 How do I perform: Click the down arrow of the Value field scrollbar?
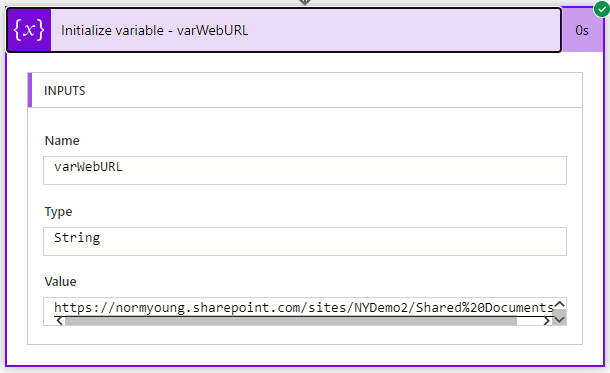click(x=559, y=320)
